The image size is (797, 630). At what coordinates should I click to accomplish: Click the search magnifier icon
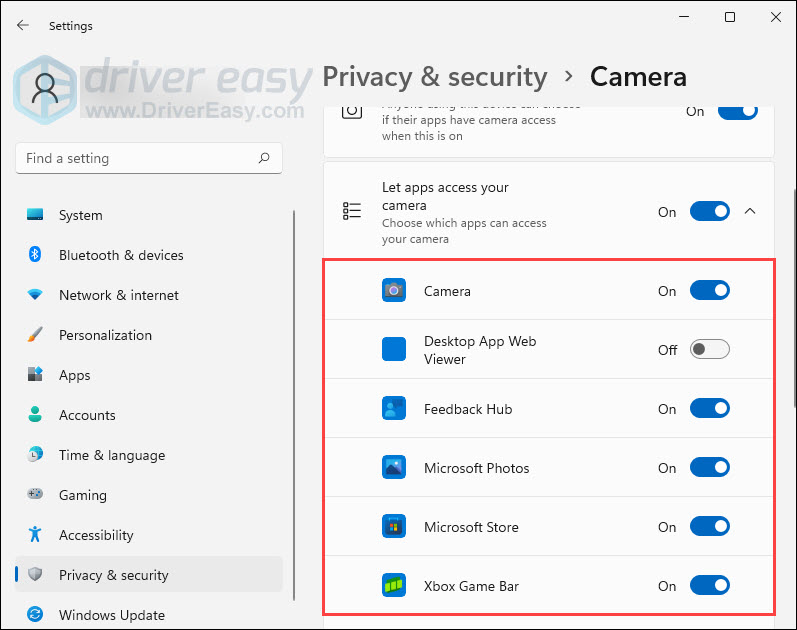264,158
